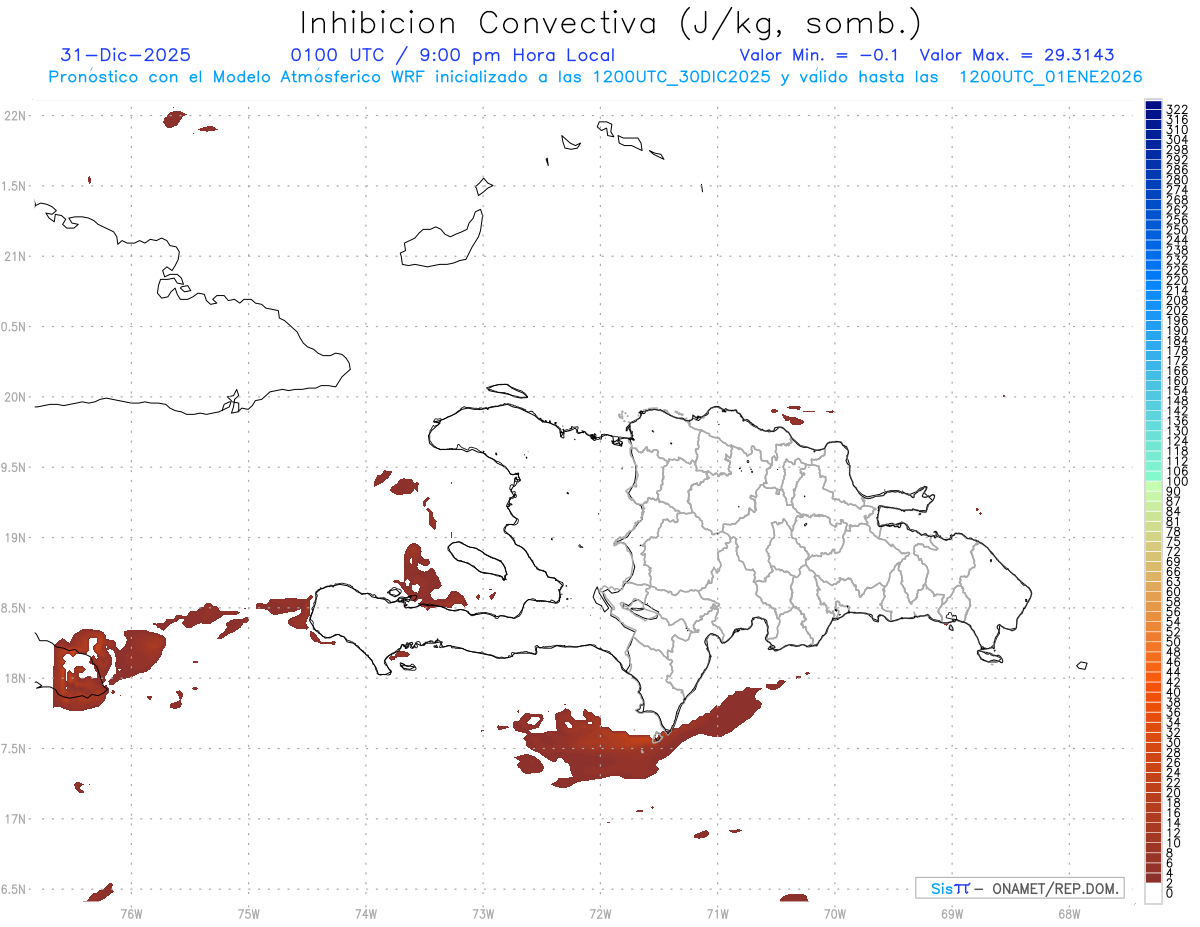The height and width of the screenshot is (927, 1200).
Task: Click the "SisTT - ONAMET/REP.DOM." credit box
Action: coord(1020,888)
